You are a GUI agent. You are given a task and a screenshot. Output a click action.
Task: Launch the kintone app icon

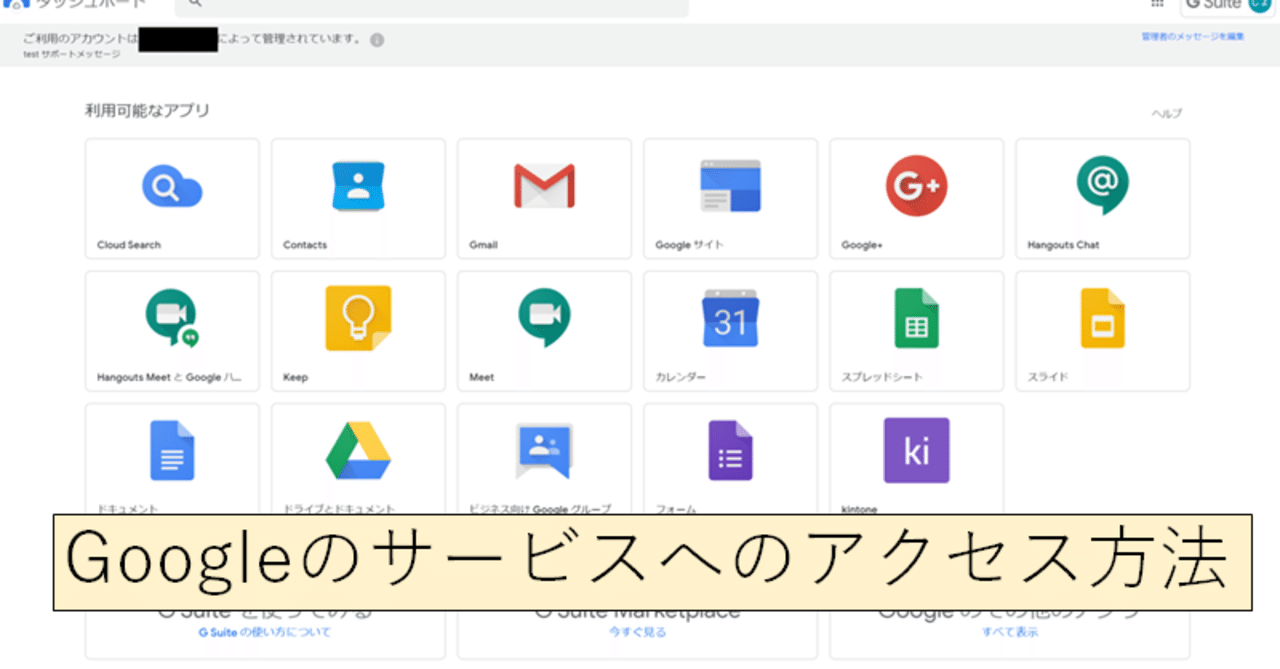916,451
